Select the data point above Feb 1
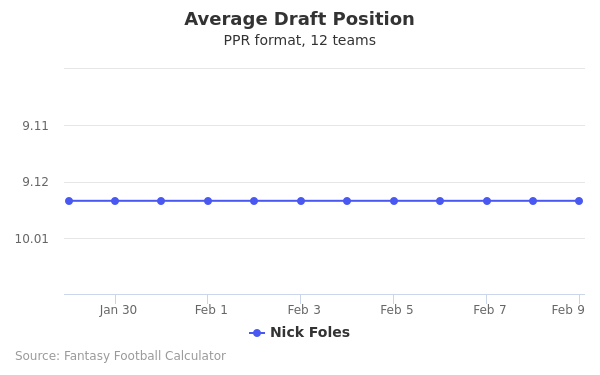This screenshot has width=600, height=375. click(208, 201)
